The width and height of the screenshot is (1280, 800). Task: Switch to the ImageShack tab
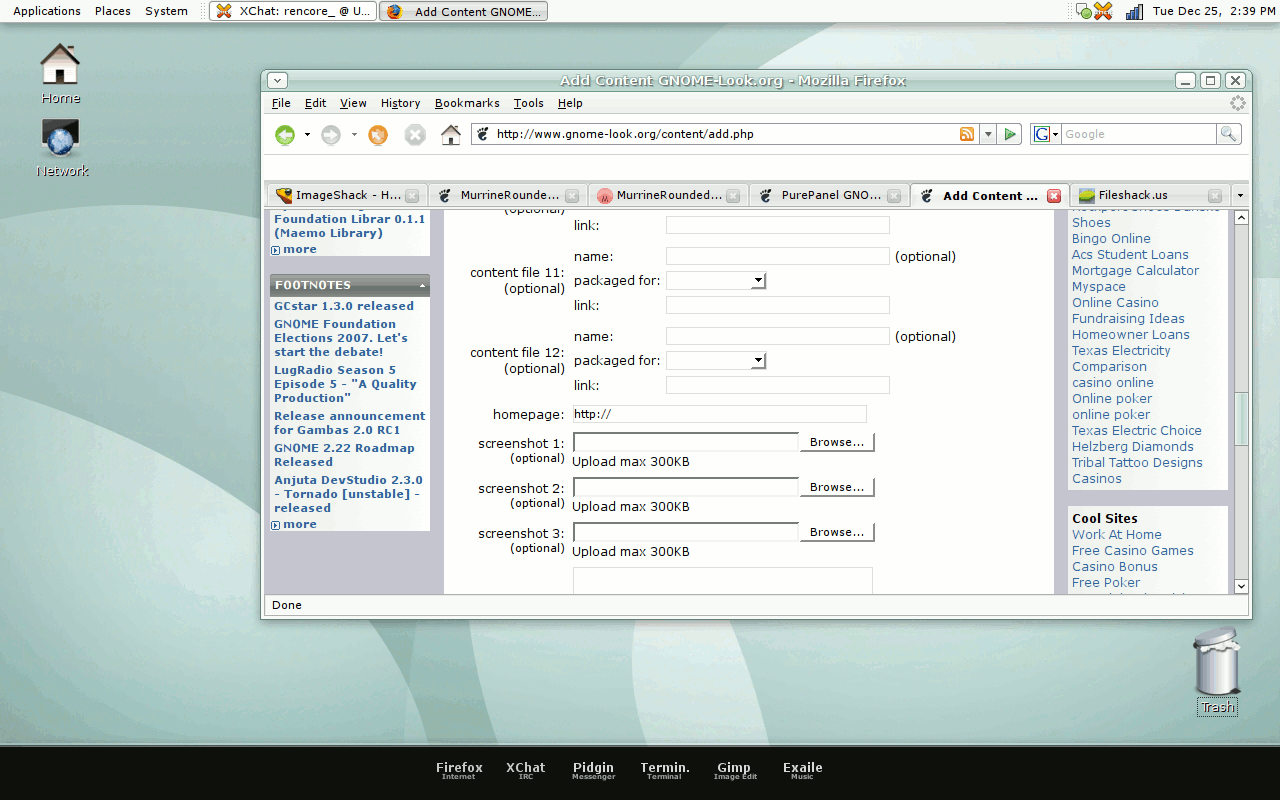coord(346,196)
